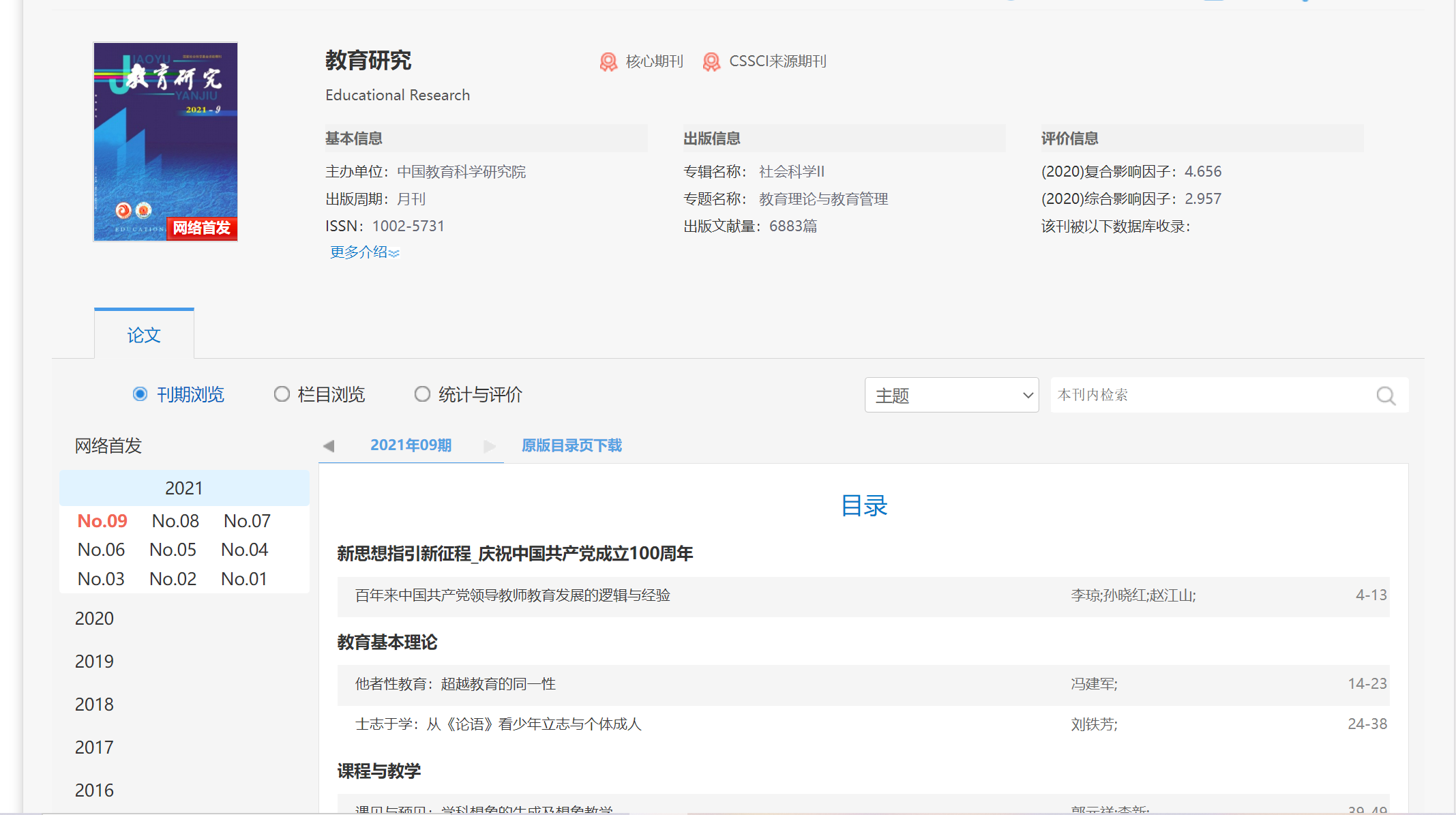Click page range 24-38
The width and height of the screenshot is (1456, 815).
[1367, 724]
